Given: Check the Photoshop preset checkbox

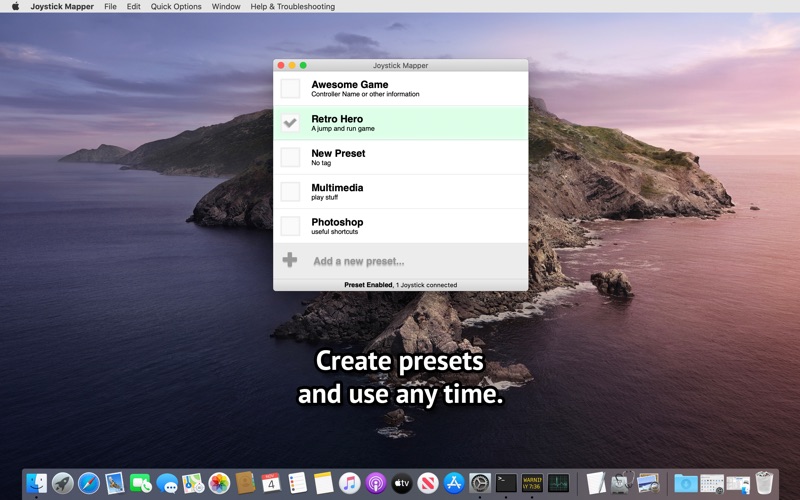Looking at the screenshot, I should [x=290, y=226].
